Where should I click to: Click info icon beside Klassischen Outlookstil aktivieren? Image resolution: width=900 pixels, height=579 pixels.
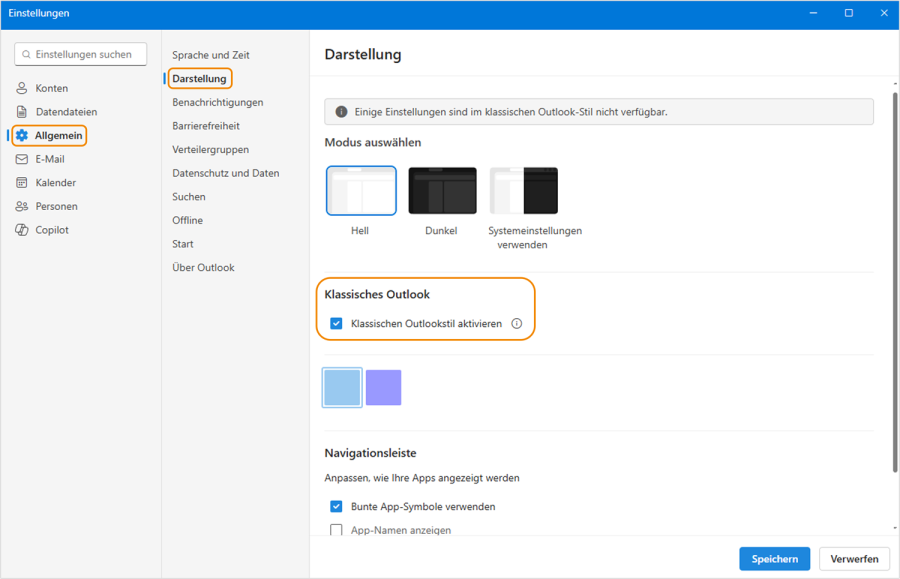click(517, 324)
